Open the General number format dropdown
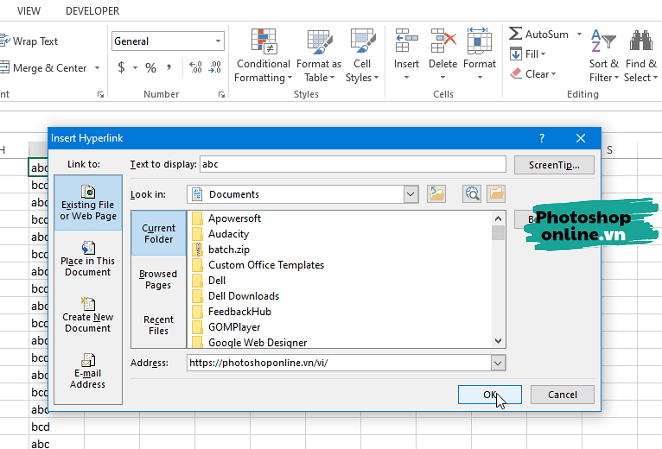The width and height of the screenshot is (662, 449). [x=218, y=41]
